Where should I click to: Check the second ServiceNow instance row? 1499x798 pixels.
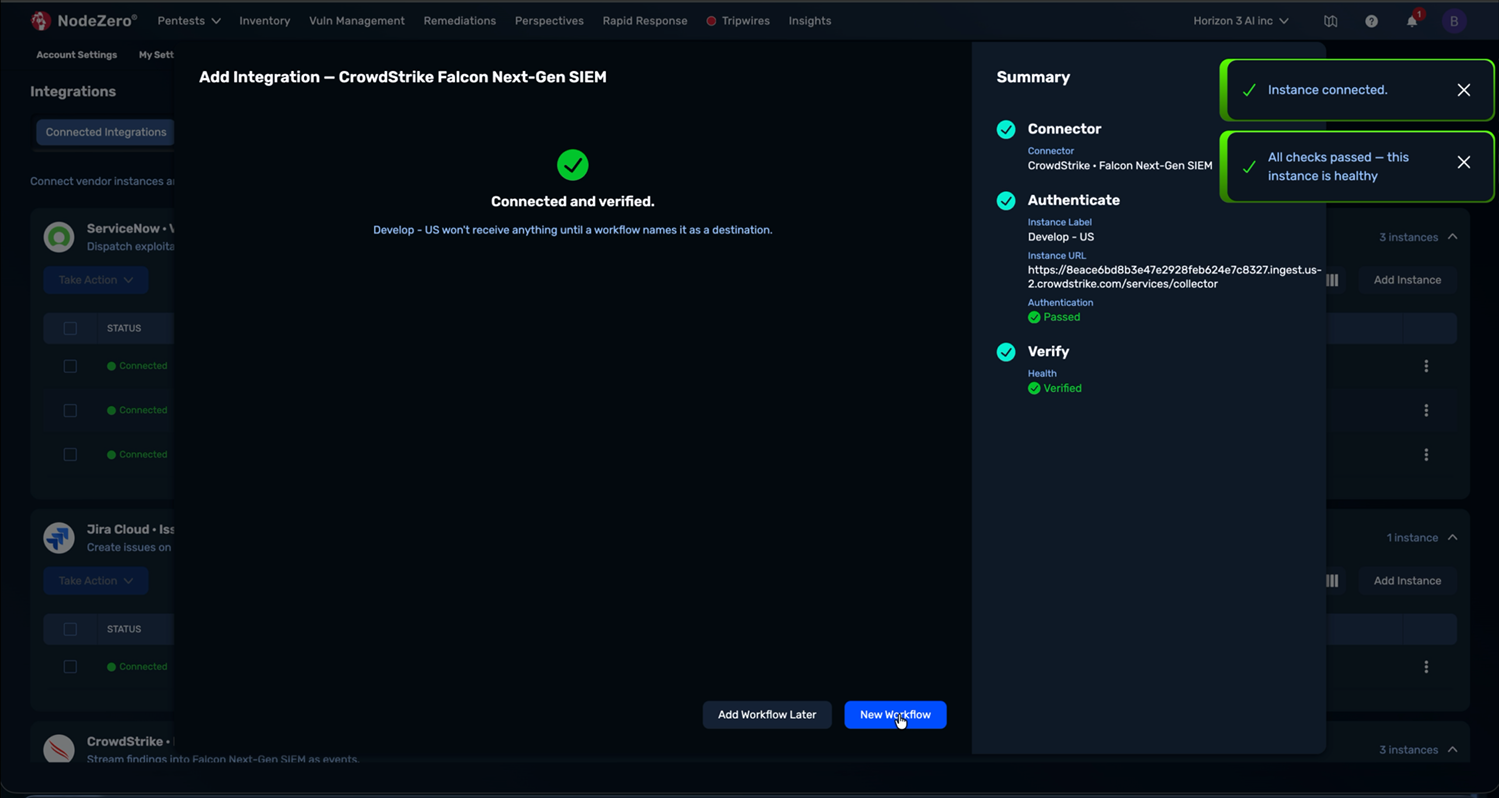click(x=70, y=410)
